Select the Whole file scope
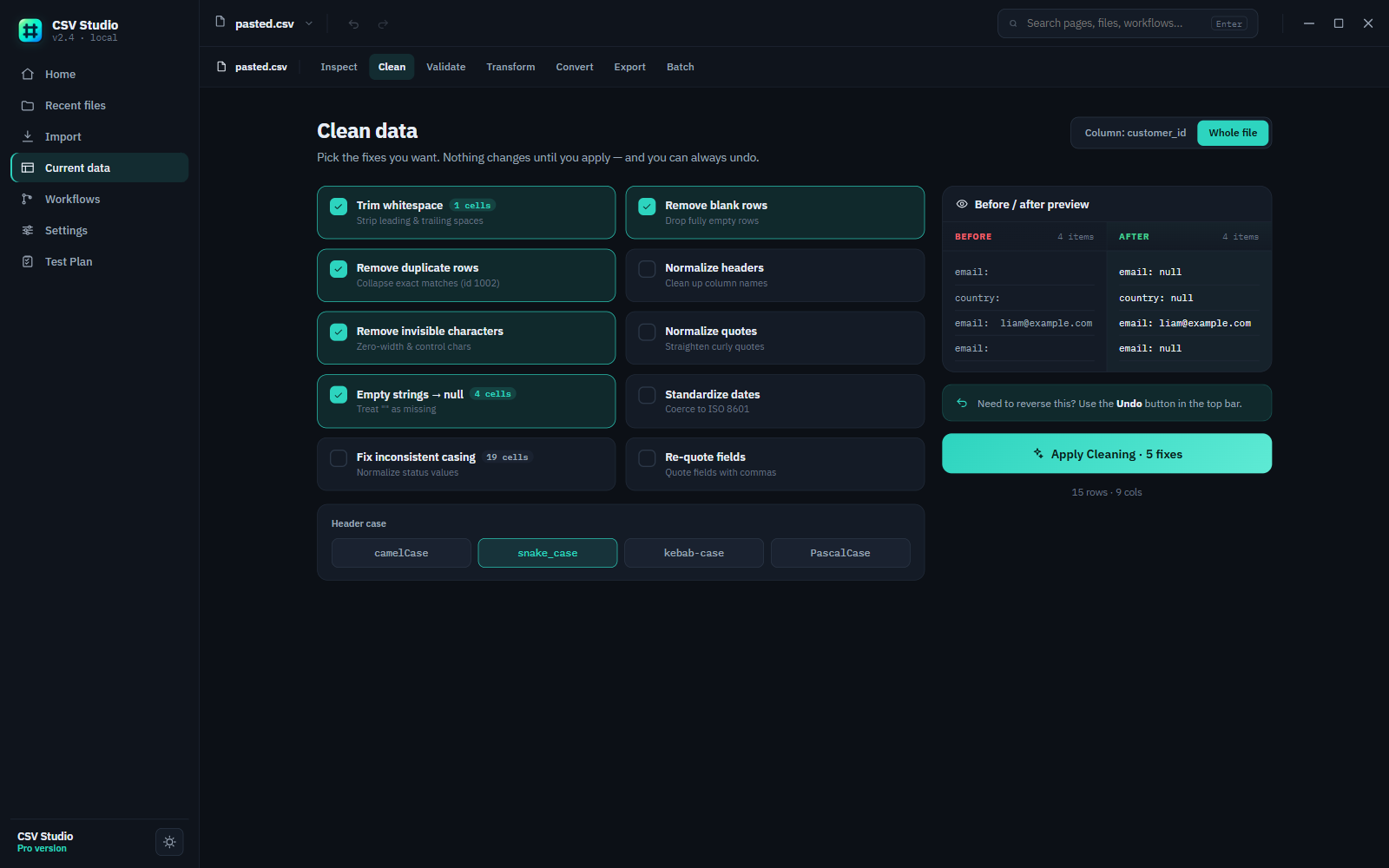Screen dimensions: 1389x868 pos(1233,133)
